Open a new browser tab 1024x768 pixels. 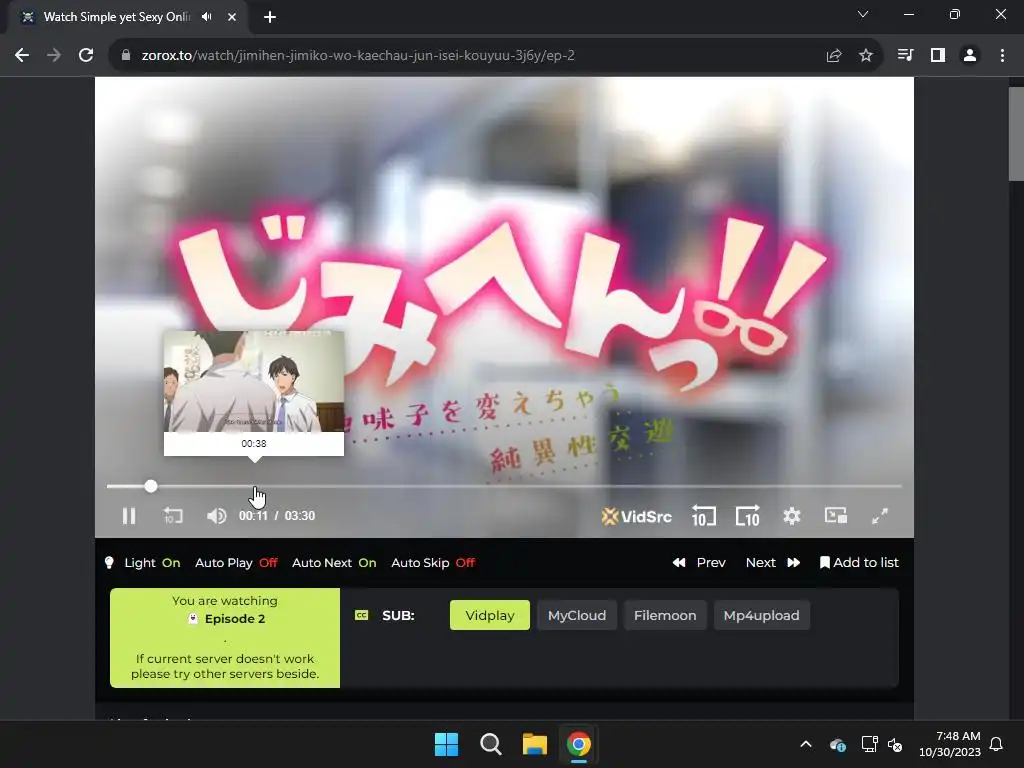pyautogui.click(x=270, y=17)
